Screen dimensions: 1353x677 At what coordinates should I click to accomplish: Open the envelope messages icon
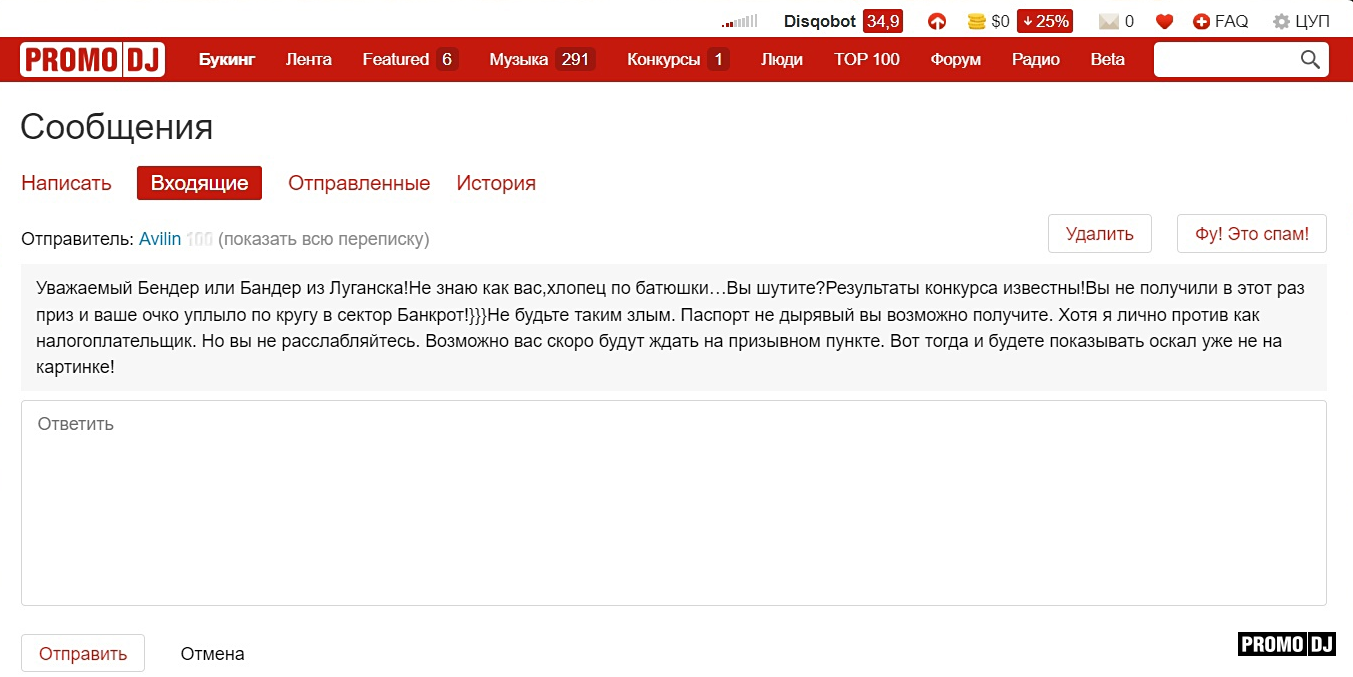[1109, 21]
